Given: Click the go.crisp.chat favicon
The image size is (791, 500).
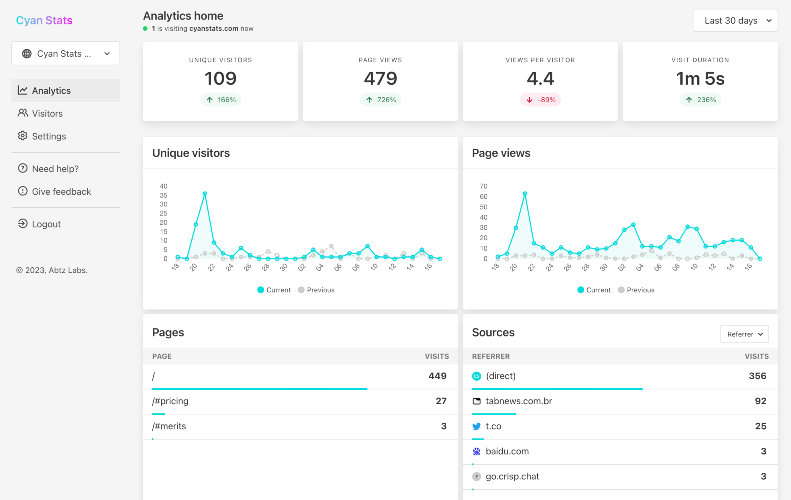Looking at the screenshot, I should [x=476, y=477].
